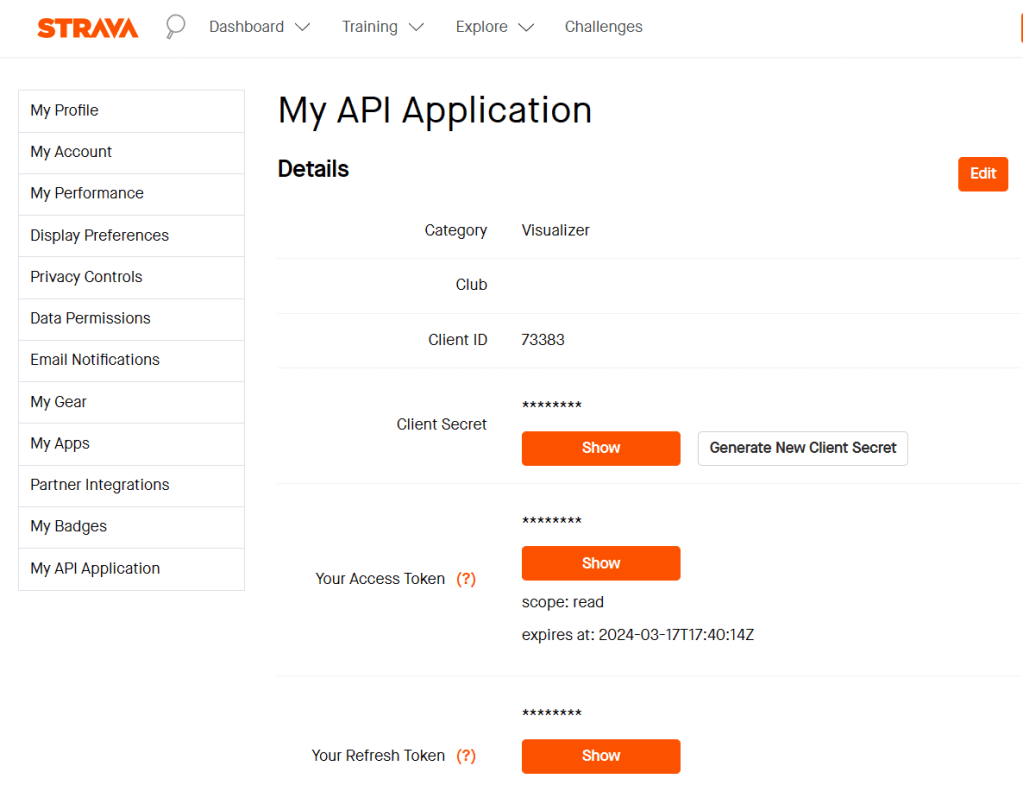1023x785 pixels.
Task: Show the Client Secret value
Action: coord(600,448)
